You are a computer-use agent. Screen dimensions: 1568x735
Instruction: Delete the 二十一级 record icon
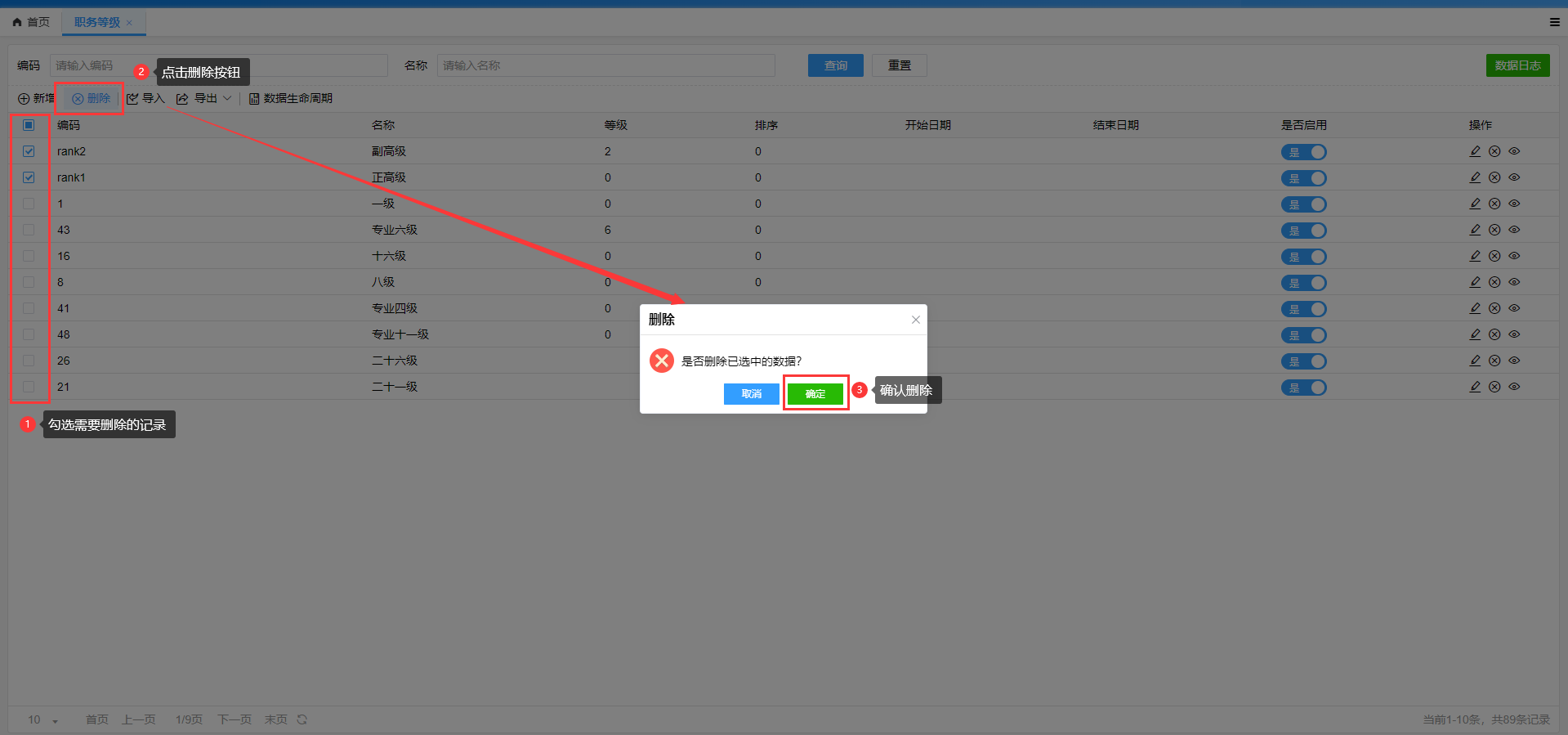click(1494, 387)
